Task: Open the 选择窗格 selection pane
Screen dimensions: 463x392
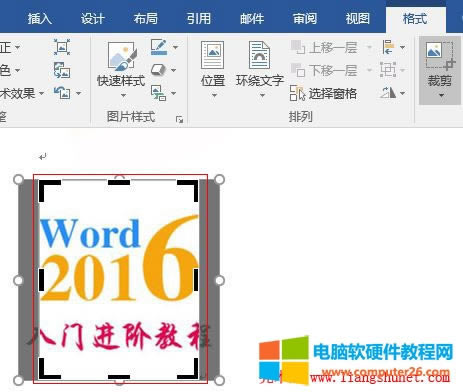Action: click(x=323, y=93)
